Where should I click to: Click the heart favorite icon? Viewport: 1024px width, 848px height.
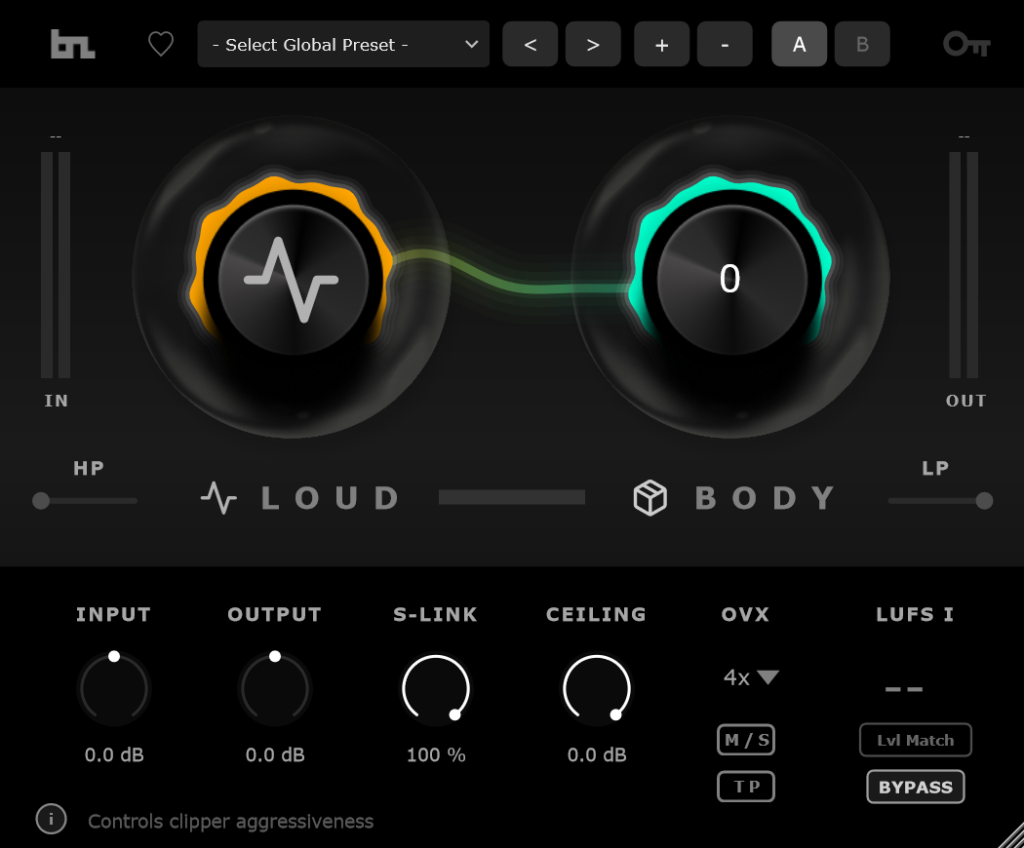161,44
